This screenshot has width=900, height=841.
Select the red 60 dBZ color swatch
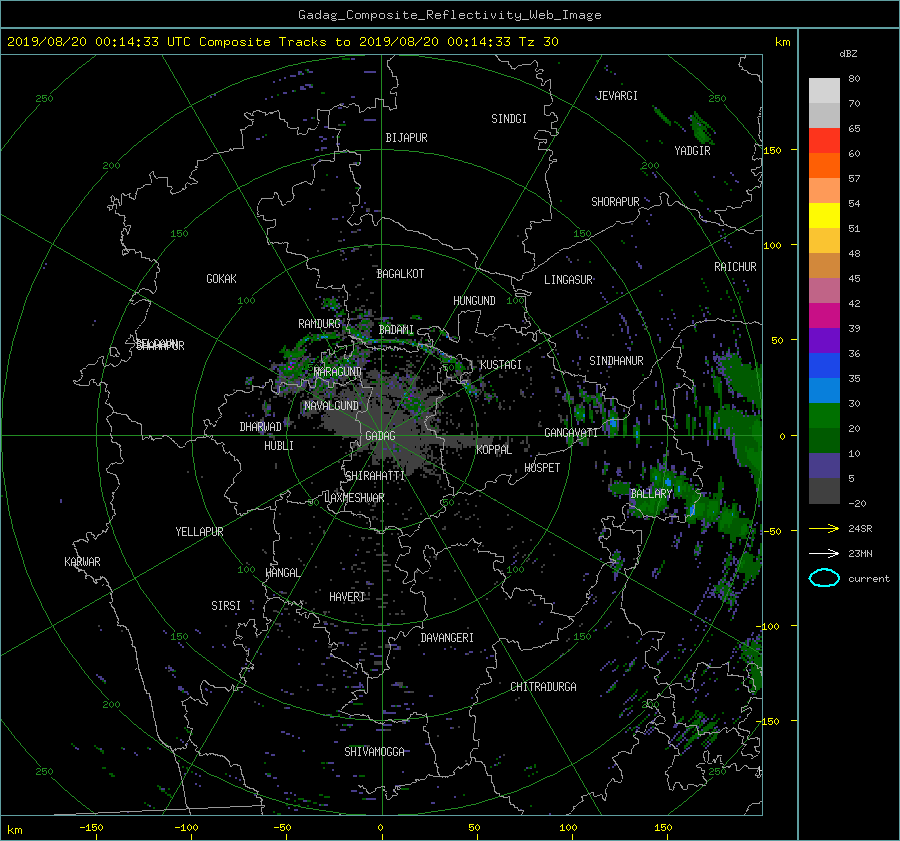(824, 141)
